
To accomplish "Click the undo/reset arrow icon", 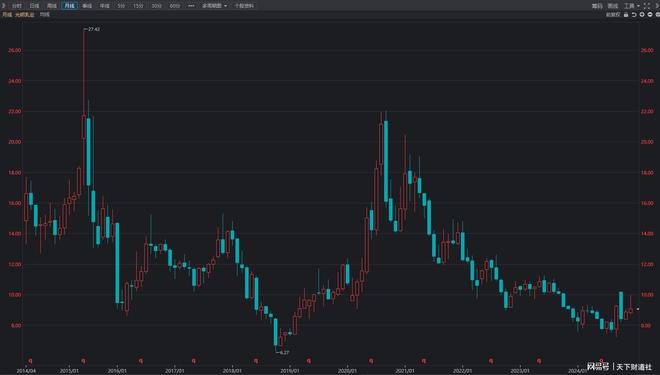I will [x=634, y=14].
